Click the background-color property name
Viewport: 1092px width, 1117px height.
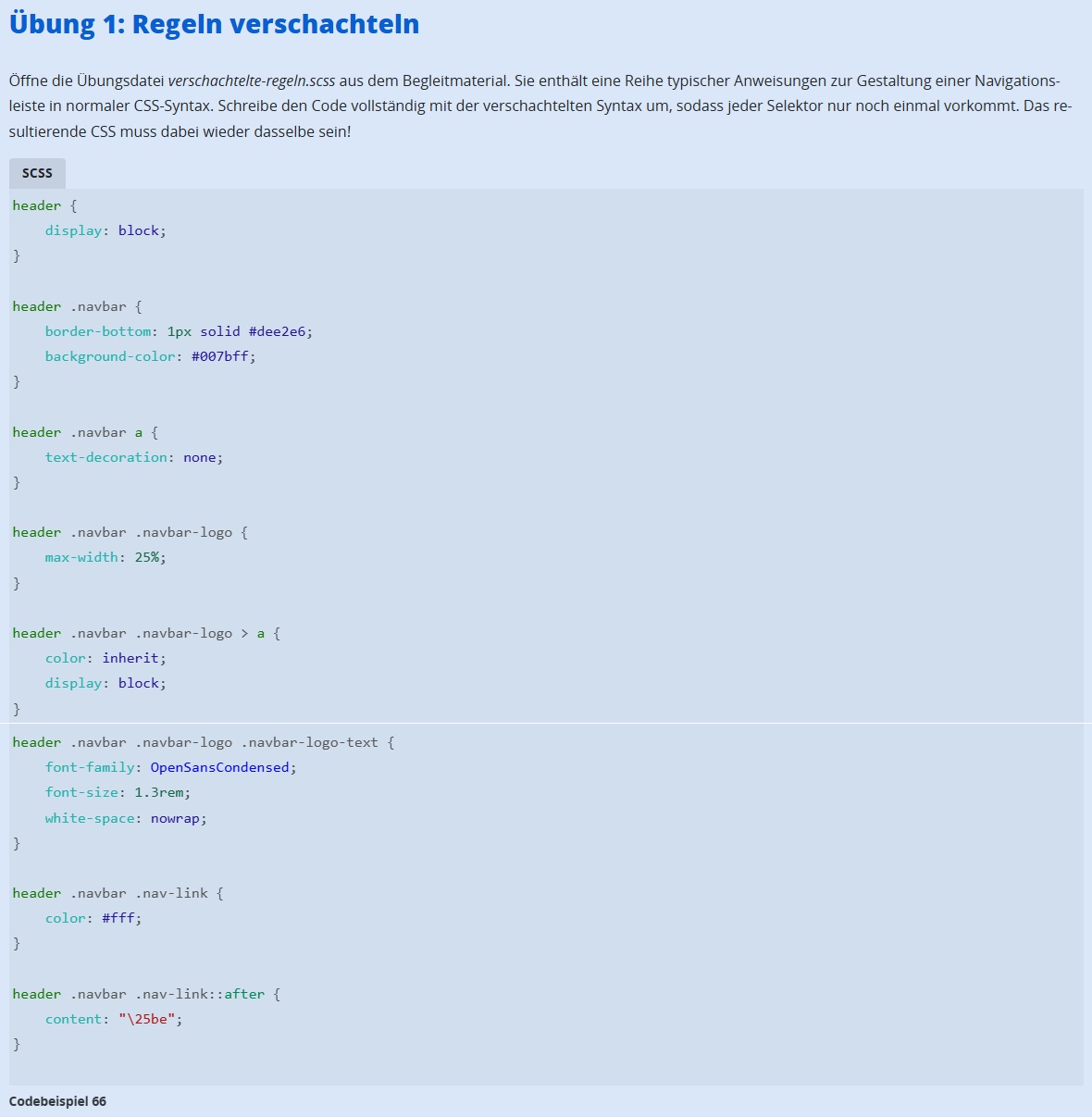click(x=110, y=356)
